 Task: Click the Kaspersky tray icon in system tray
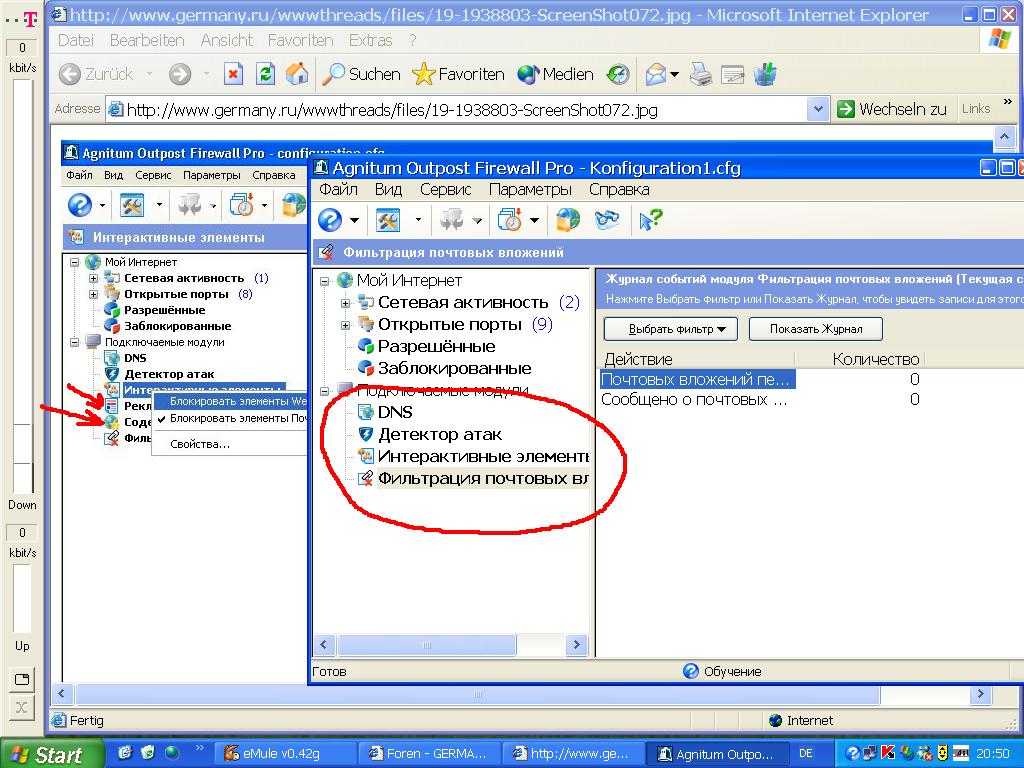point(888,753)
